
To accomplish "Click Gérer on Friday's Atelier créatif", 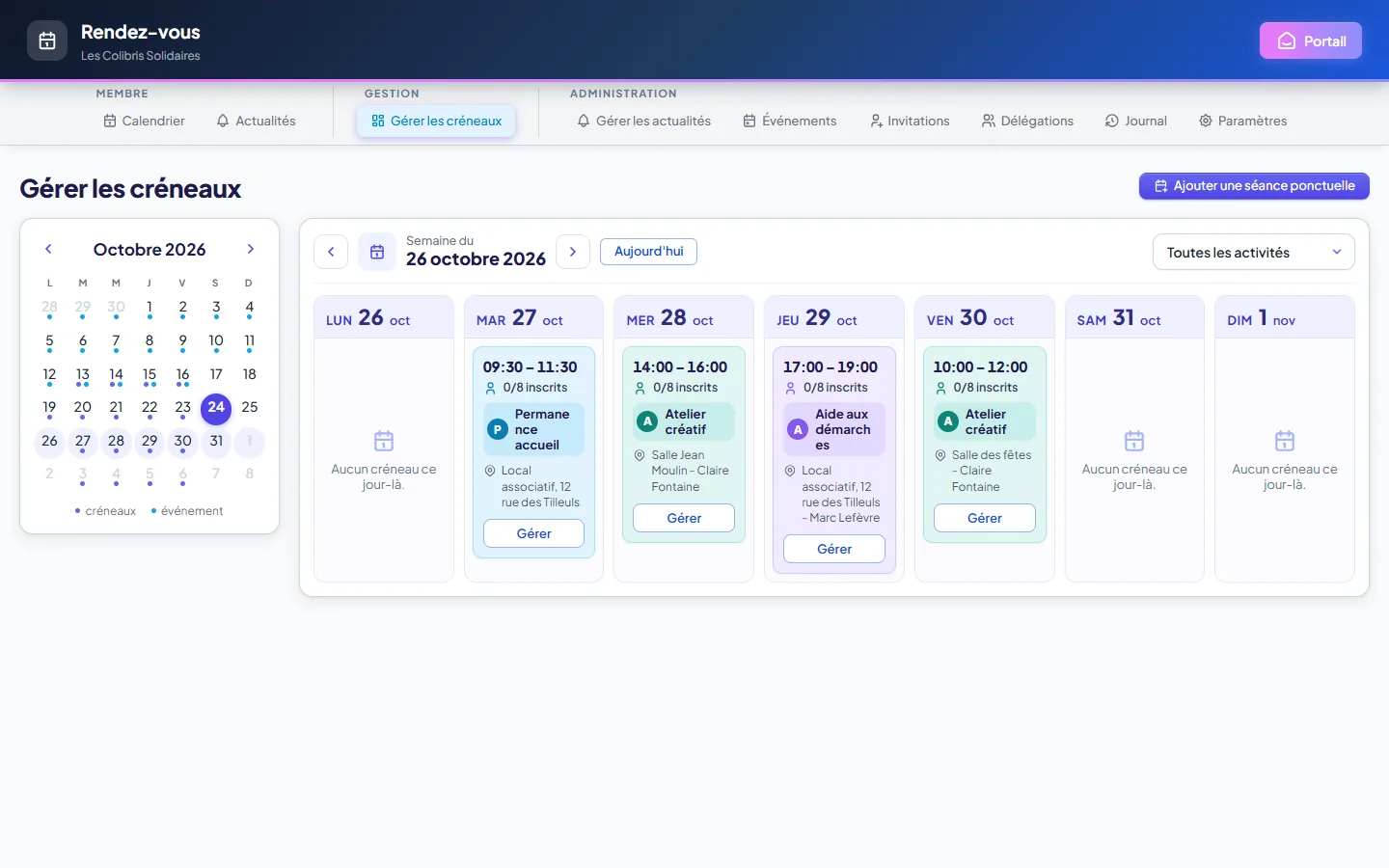I will pos(985,518).
